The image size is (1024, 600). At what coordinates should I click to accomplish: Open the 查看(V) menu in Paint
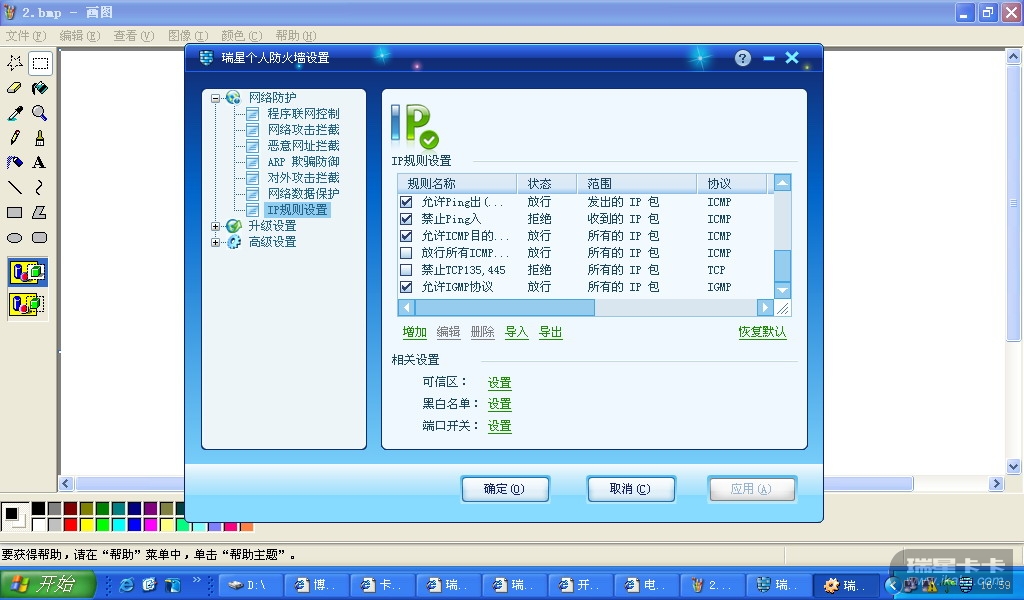134,36
